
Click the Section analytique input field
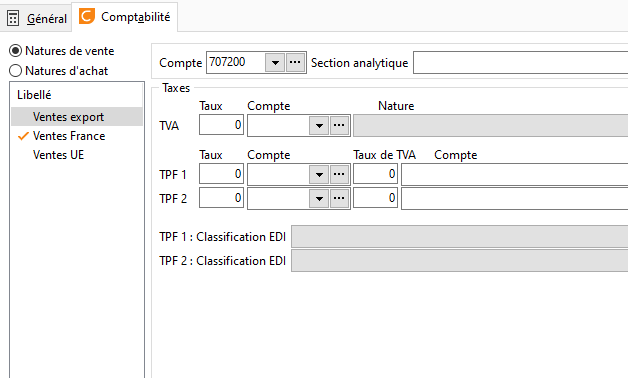pyautogui.click(x=521, y=62)
